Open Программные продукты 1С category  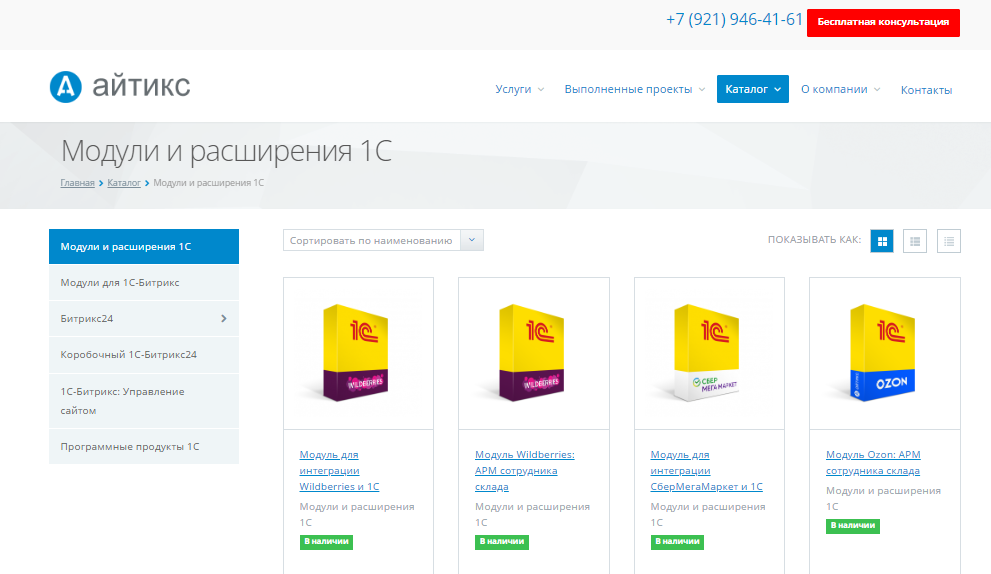point(144,446)
